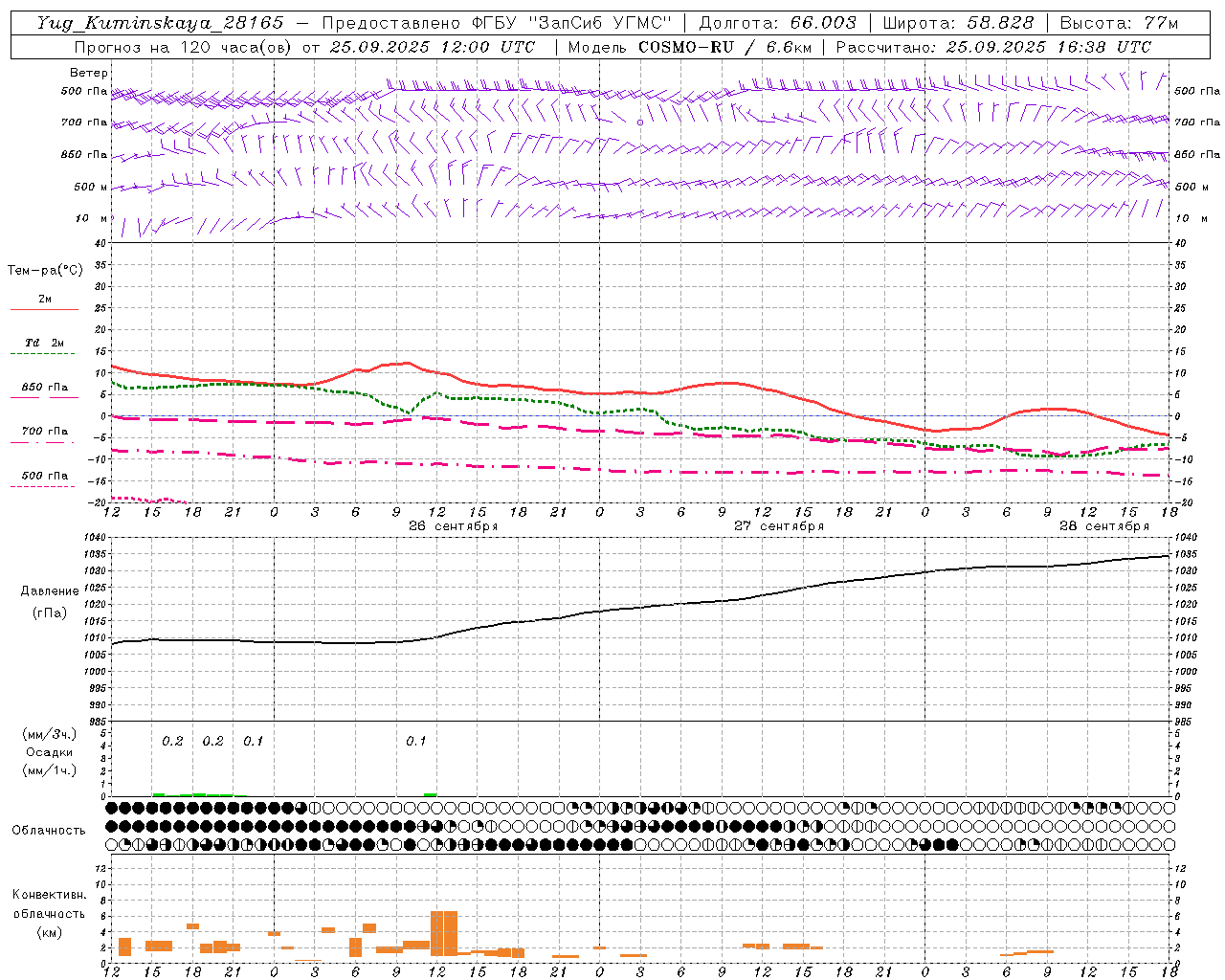This screenshot has width=1225, height=980.
Task: Select the 'Широта: 58.828' header field
Action: coord(958,23)
